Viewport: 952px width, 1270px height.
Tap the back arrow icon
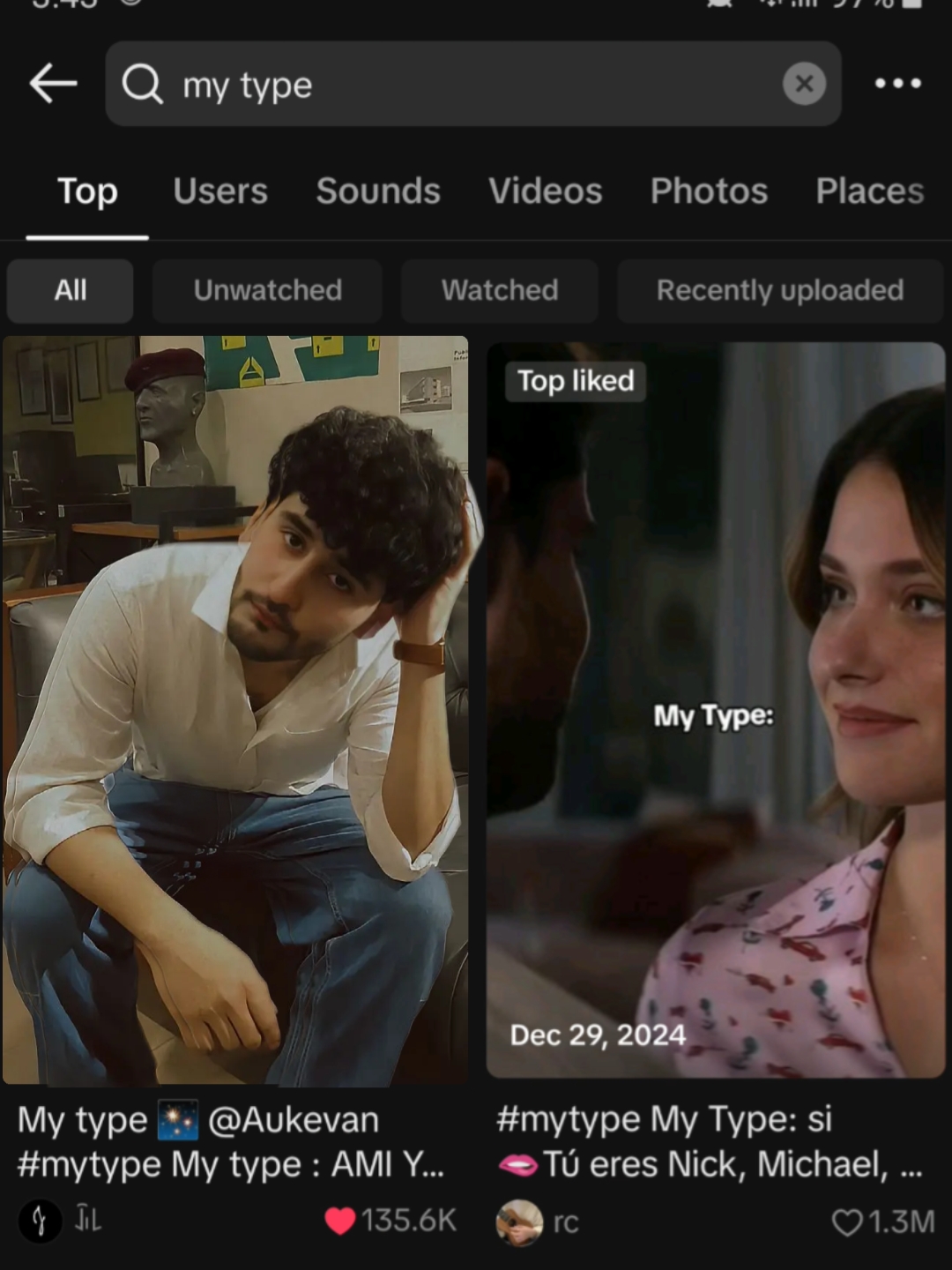point(53,85)
